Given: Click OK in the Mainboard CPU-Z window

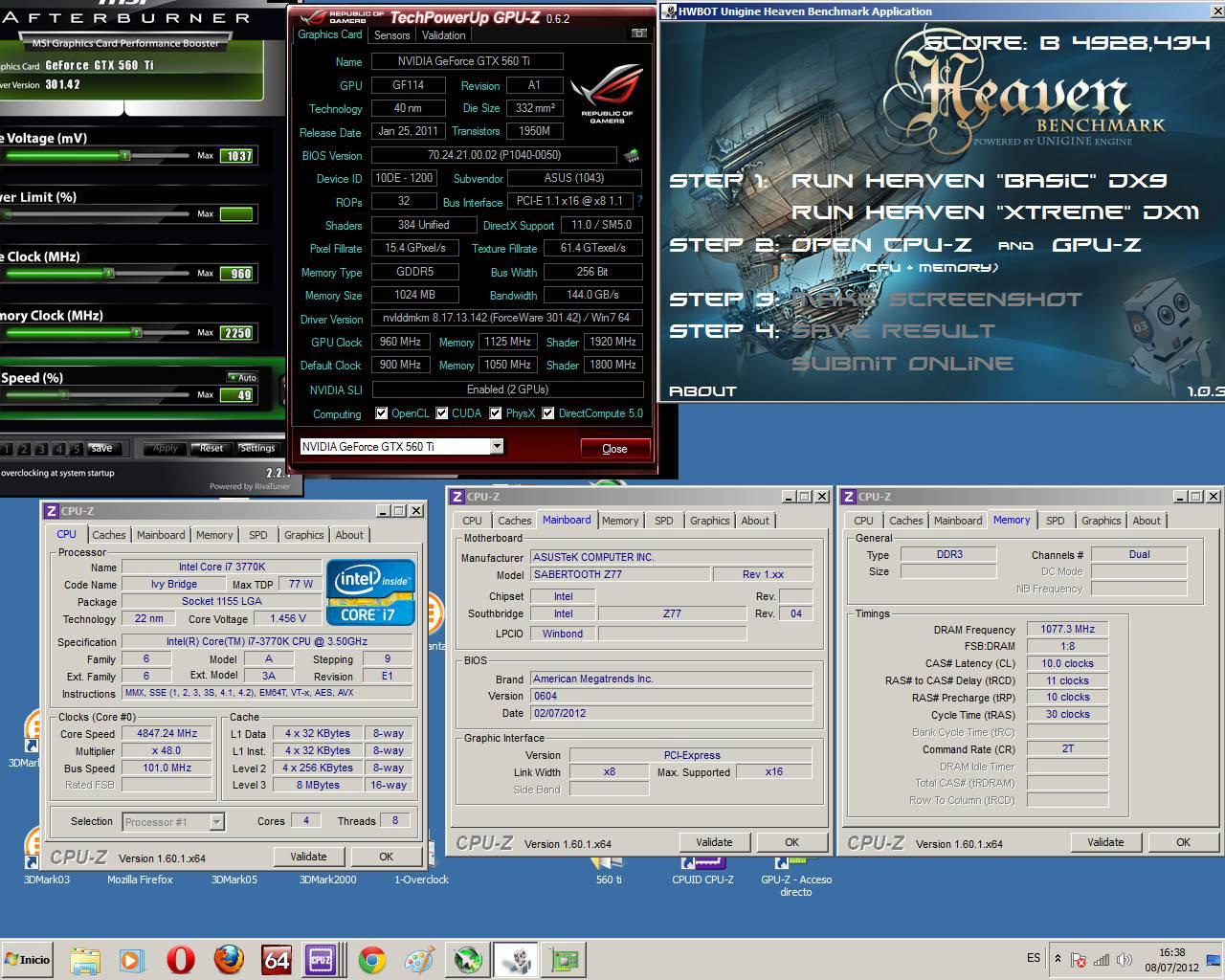Looking at the screenshot, I should (791, 842).
